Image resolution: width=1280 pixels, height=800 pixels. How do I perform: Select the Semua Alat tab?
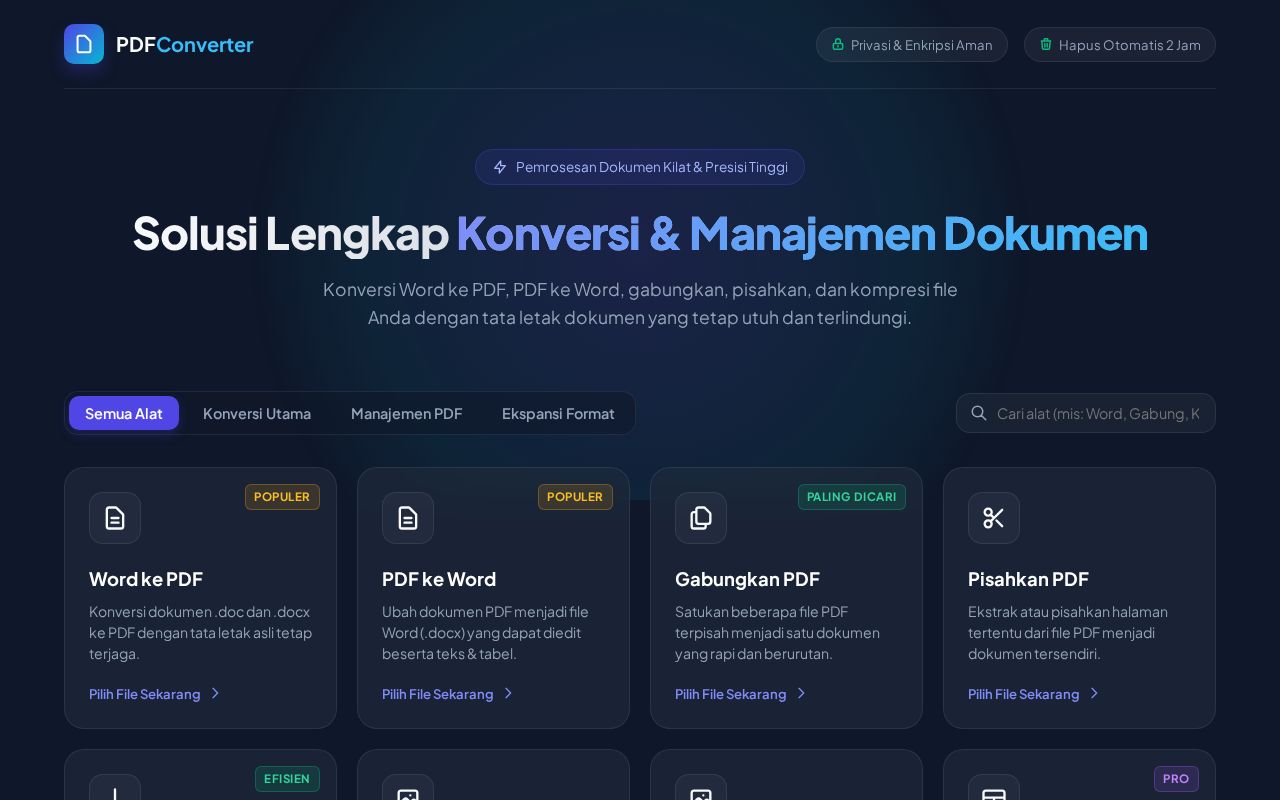(124, 413)
